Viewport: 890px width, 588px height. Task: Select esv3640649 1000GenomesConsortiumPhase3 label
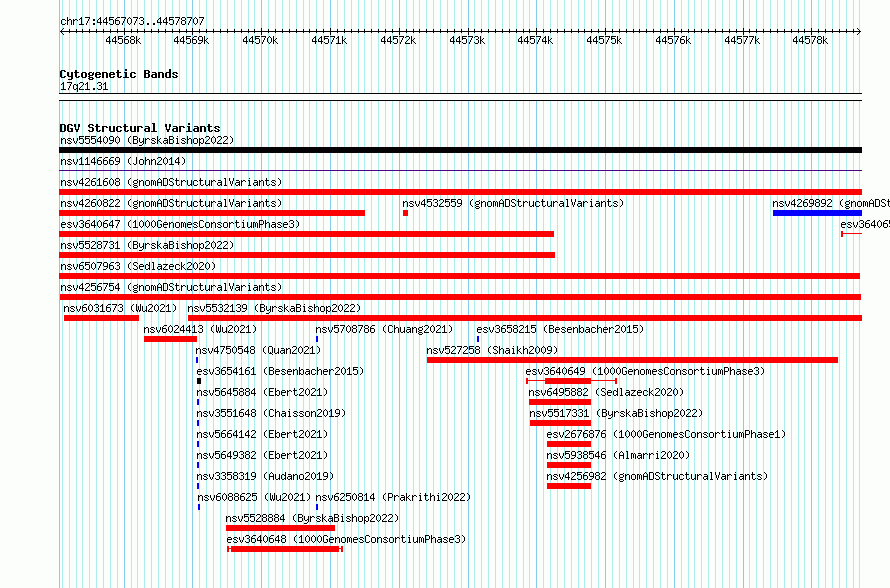(645, 371)
